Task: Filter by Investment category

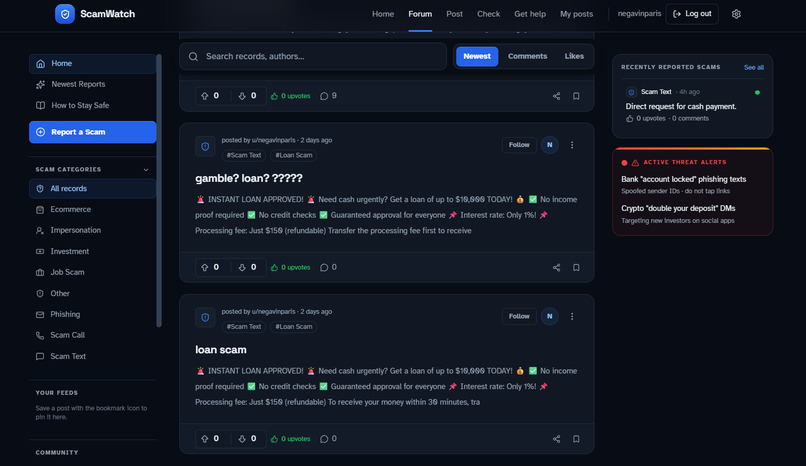Action: click(93, 251)
